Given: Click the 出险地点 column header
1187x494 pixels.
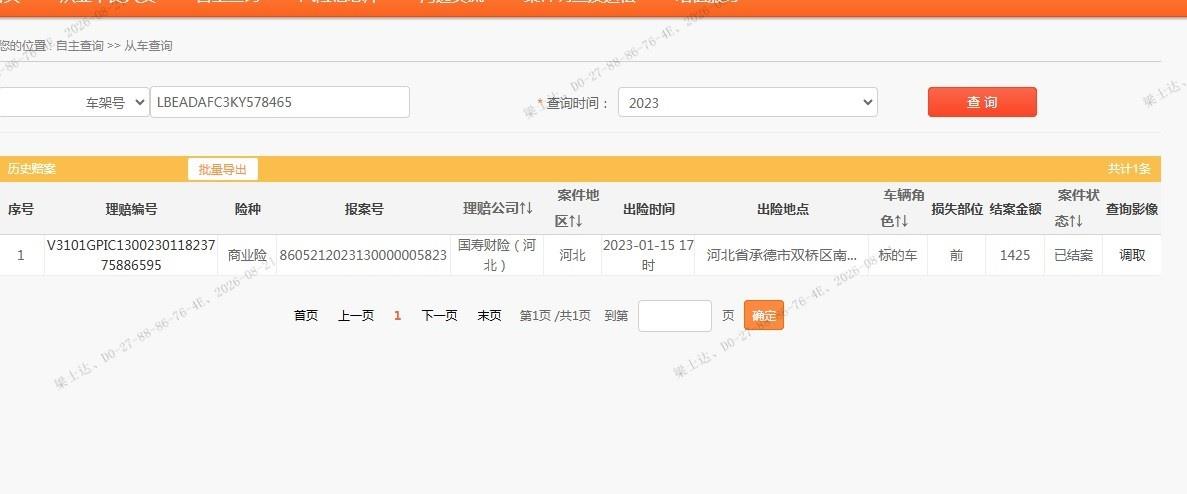Looking at the screenshot, I should 783,209.
